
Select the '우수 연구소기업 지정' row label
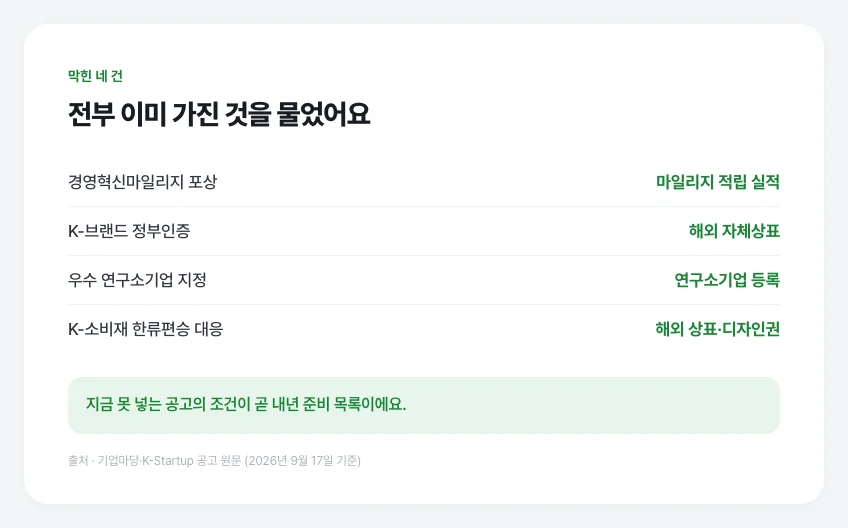point(137,280)
